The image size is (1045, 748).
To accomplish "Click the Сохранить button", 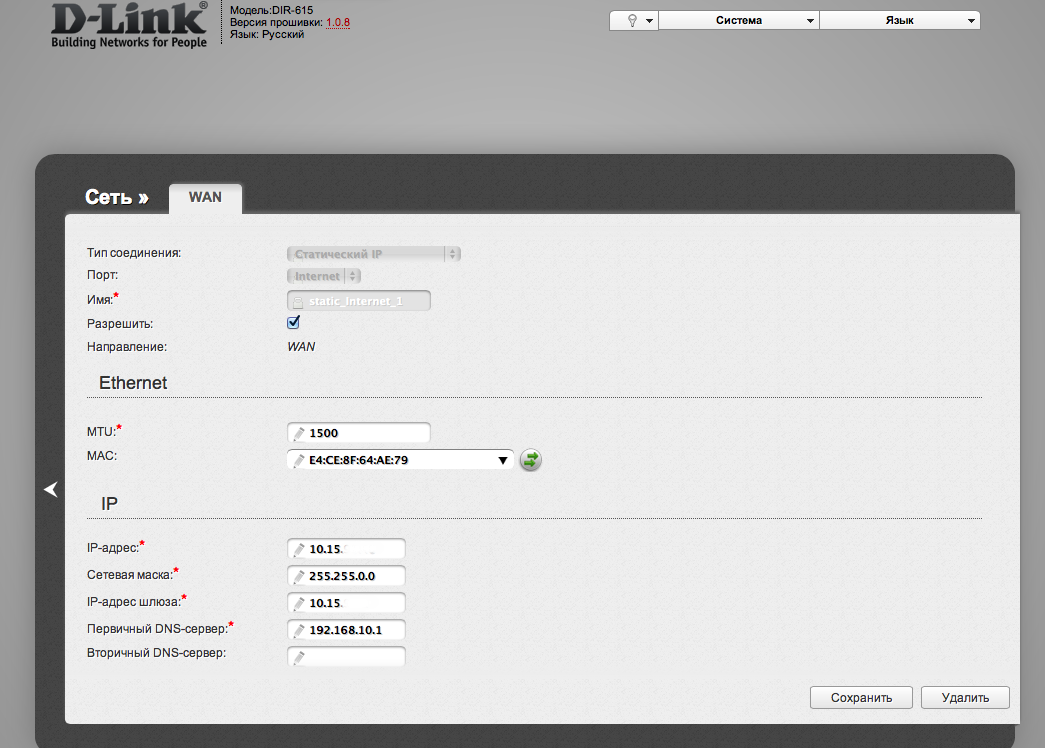I will tap(861, 698).
